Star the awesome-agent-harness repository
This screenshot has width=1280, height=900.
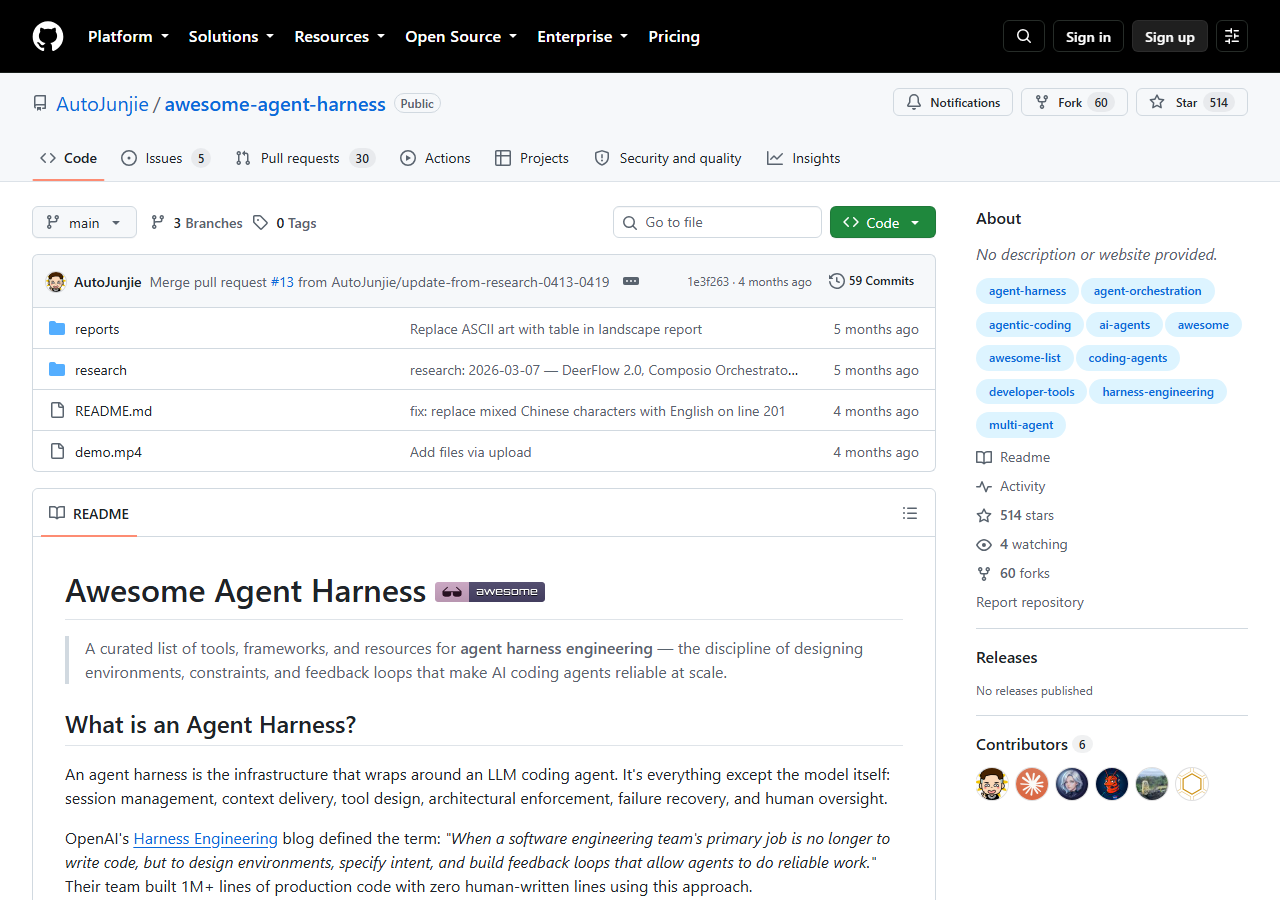(1192, 102)
